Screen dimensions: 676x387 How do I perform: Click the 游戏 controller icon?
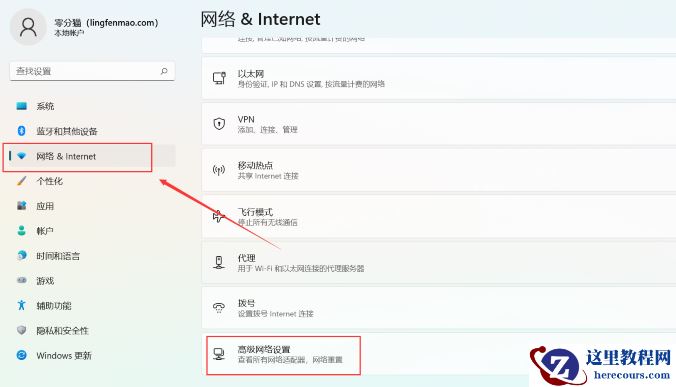pyautogui.click(x=22, y=281)
